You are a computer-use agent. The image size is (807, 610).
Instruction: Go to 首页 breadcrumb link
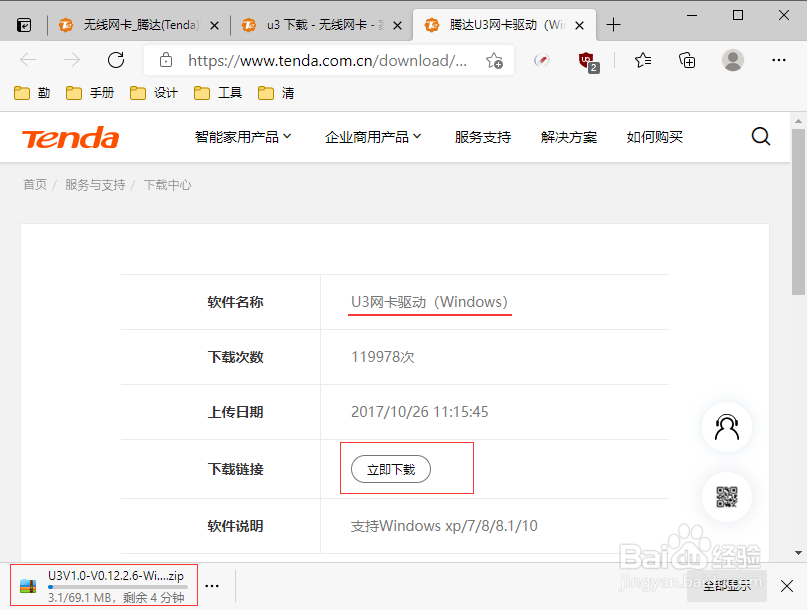click(35, 184)
